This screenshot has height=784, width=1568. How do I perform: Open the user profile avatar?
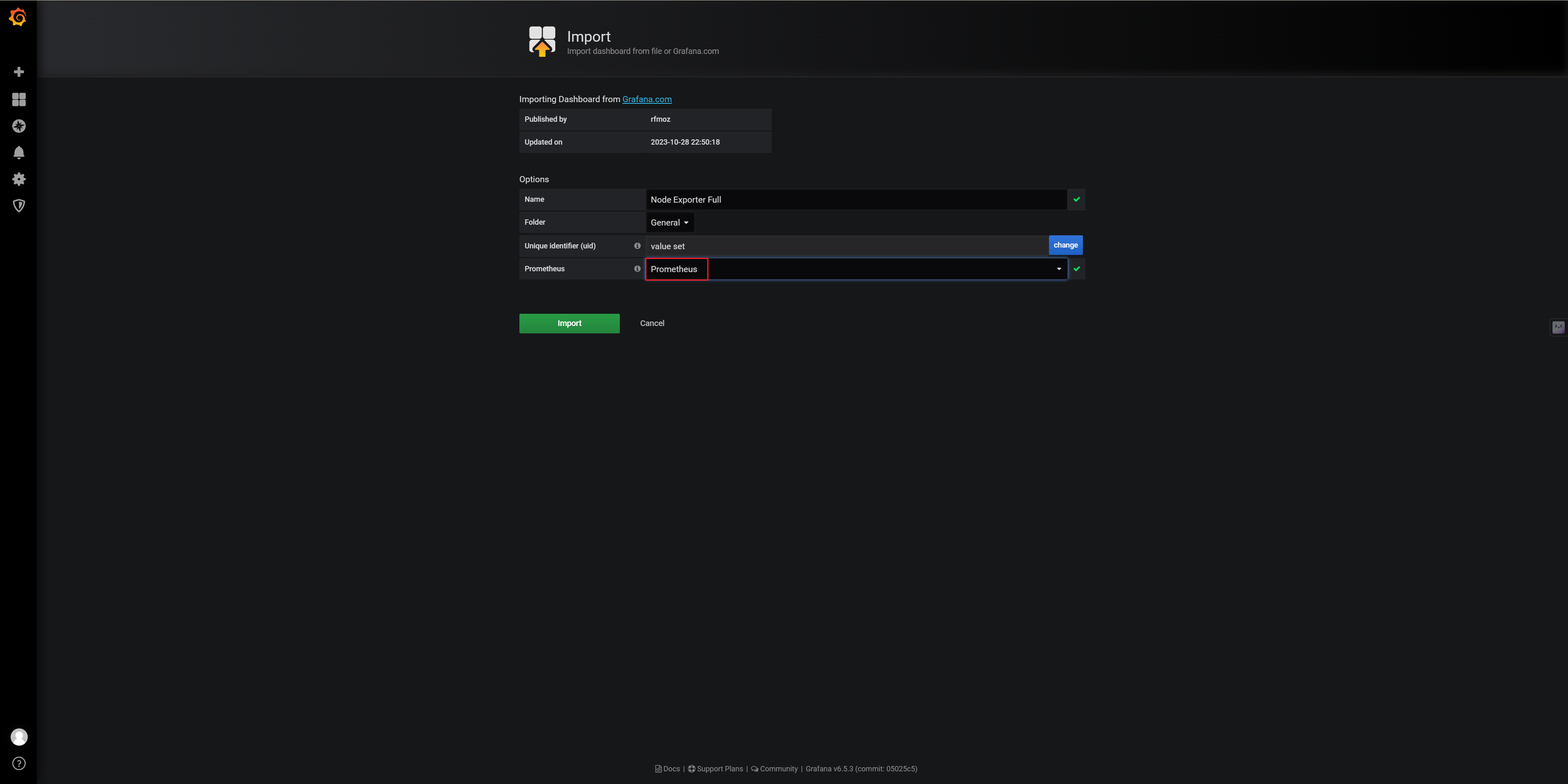[x=19, y=737]
